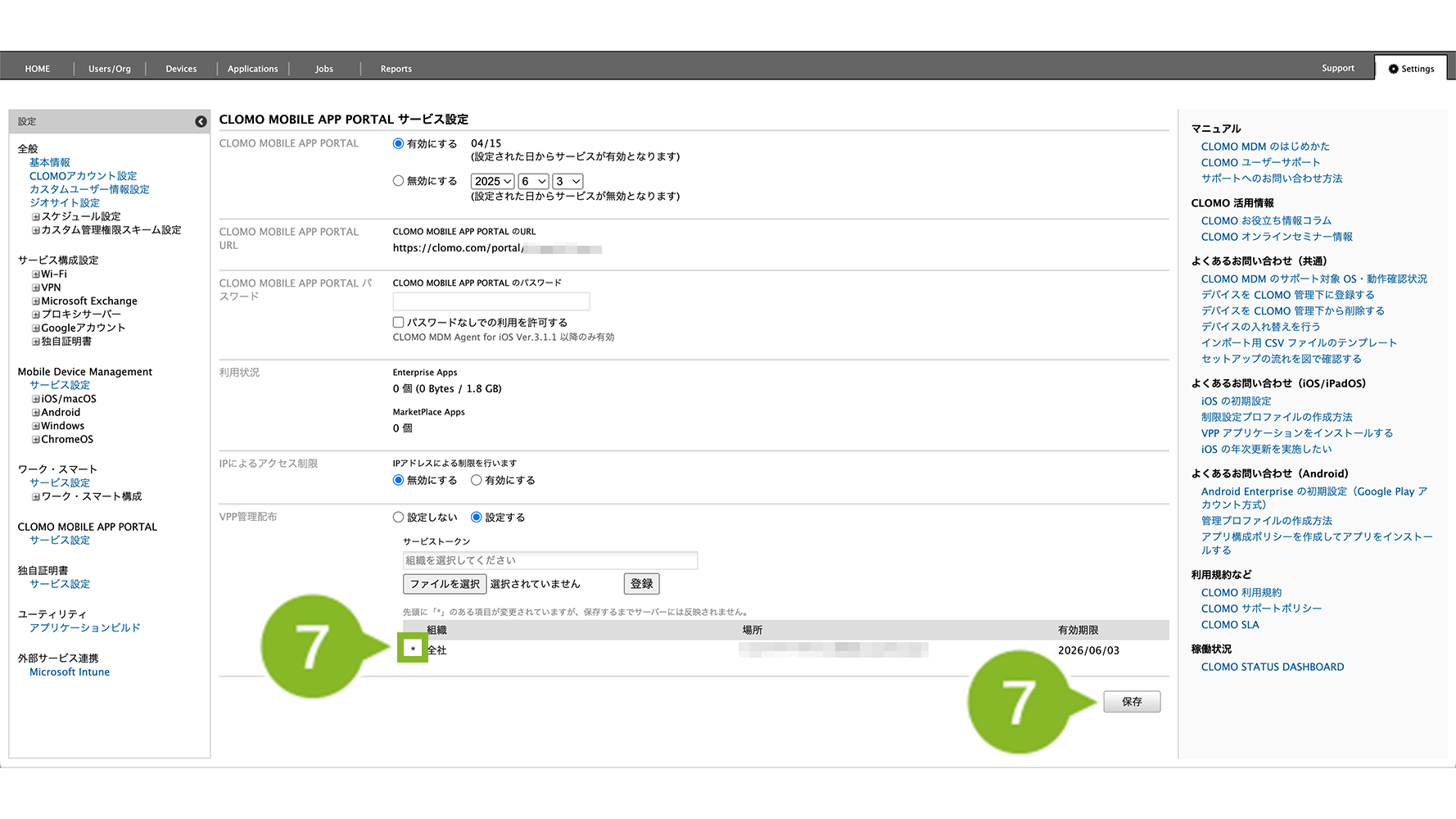Open Applications menu

[253, 69]
